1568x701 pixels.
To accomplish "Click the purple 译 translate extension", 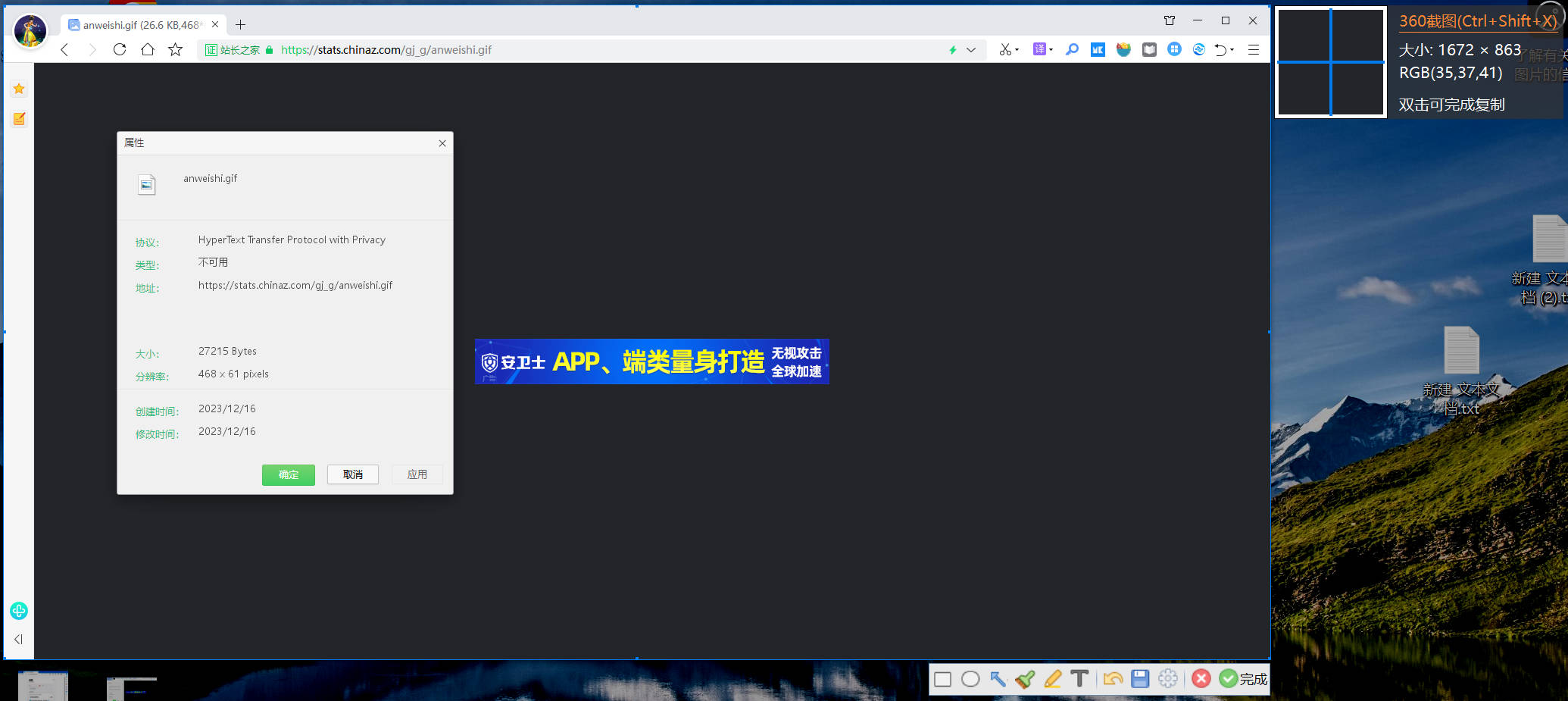I will tap(1039, 50).
